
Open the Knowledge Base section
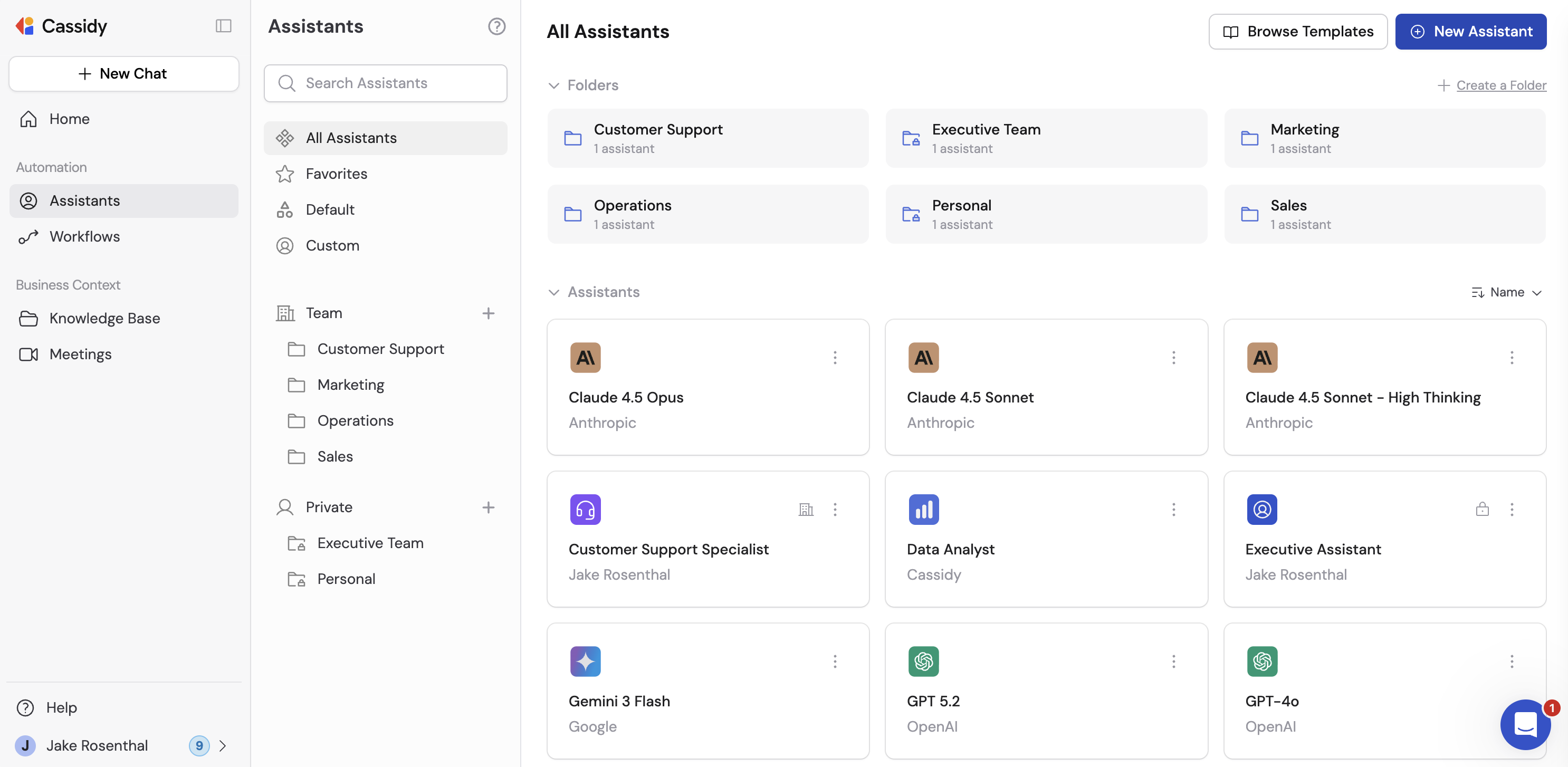(x=104, y=318)
